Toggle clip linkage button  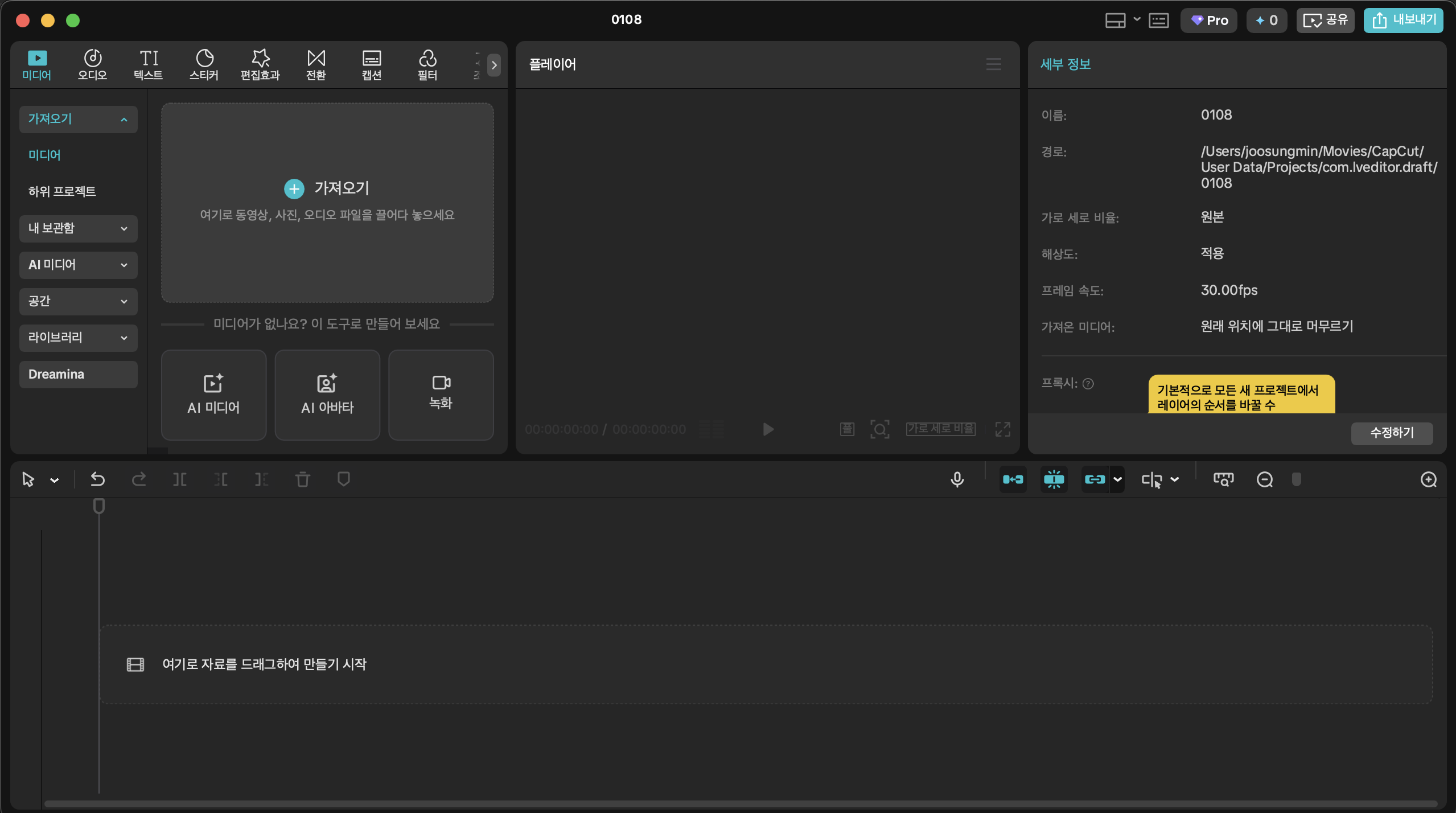point(1095,479)
